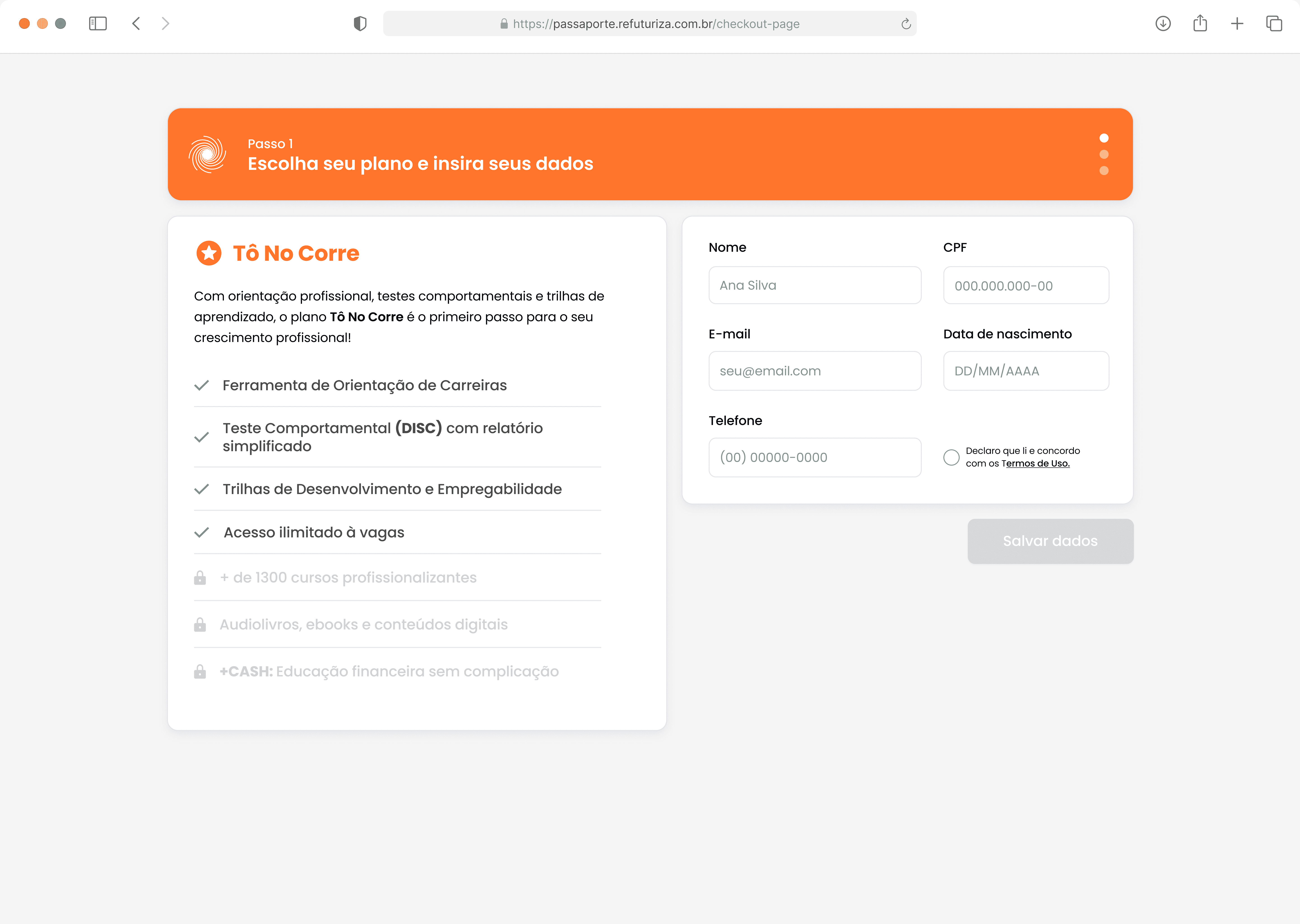The image size is (1300, 924).
Task: Click the forward navigation arrow
Action: tap(165, 23)
